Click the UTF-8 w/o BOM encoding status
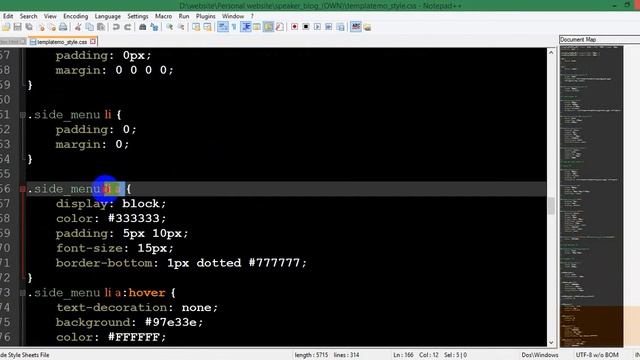This screenshot has height=360, width=640. (597, 355)
